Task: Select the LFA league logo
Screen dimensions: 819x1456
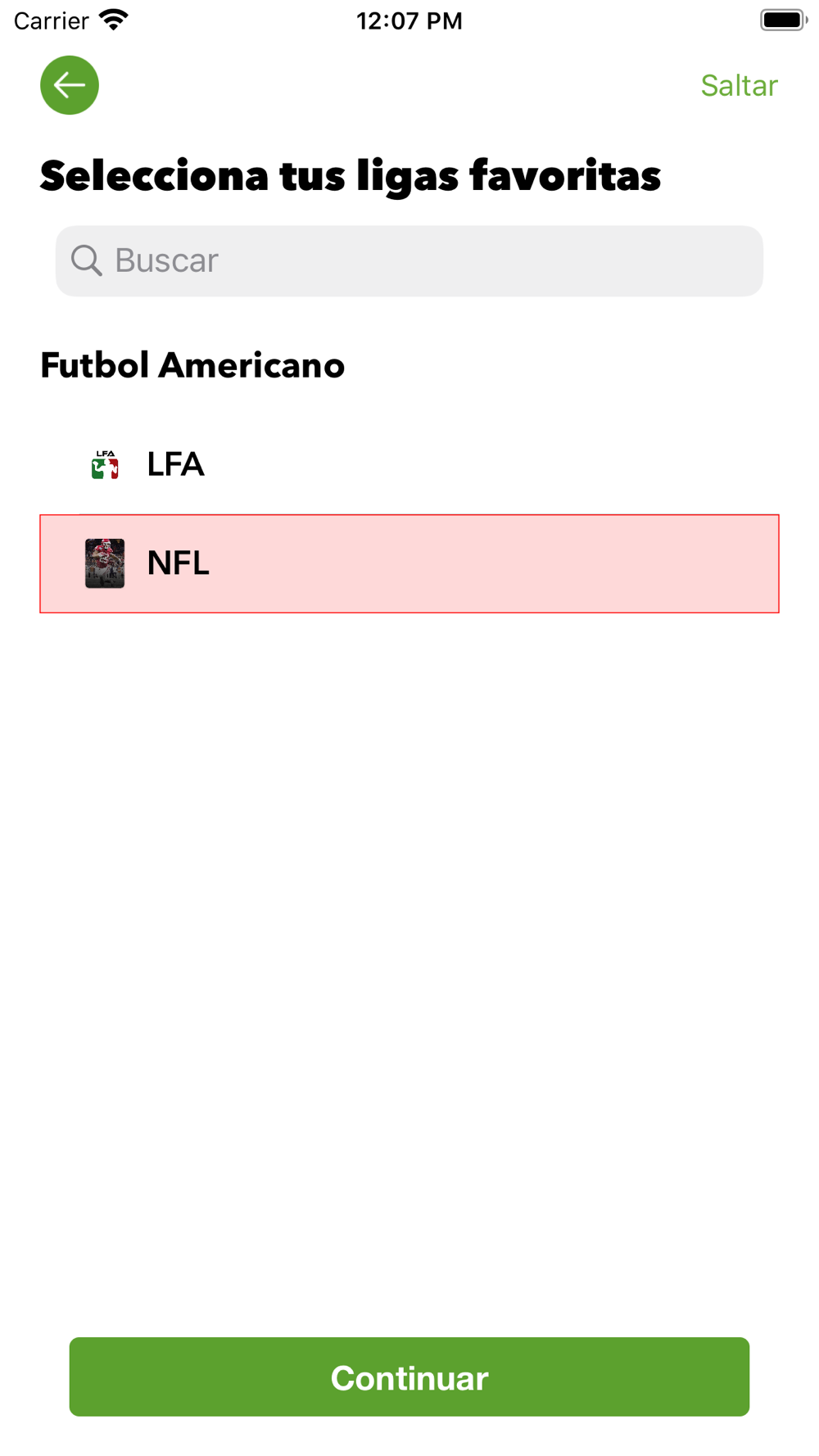Action: pyautogui.click(x=105, y=464)
